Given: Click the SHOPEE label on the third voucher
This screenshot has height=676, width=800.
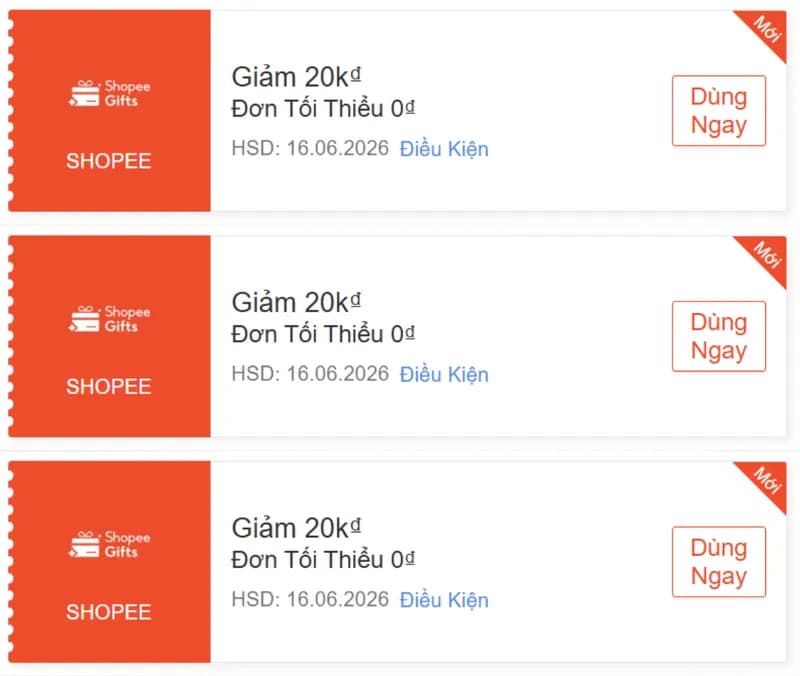Looking at the screenshot, I should click(108, 612).
